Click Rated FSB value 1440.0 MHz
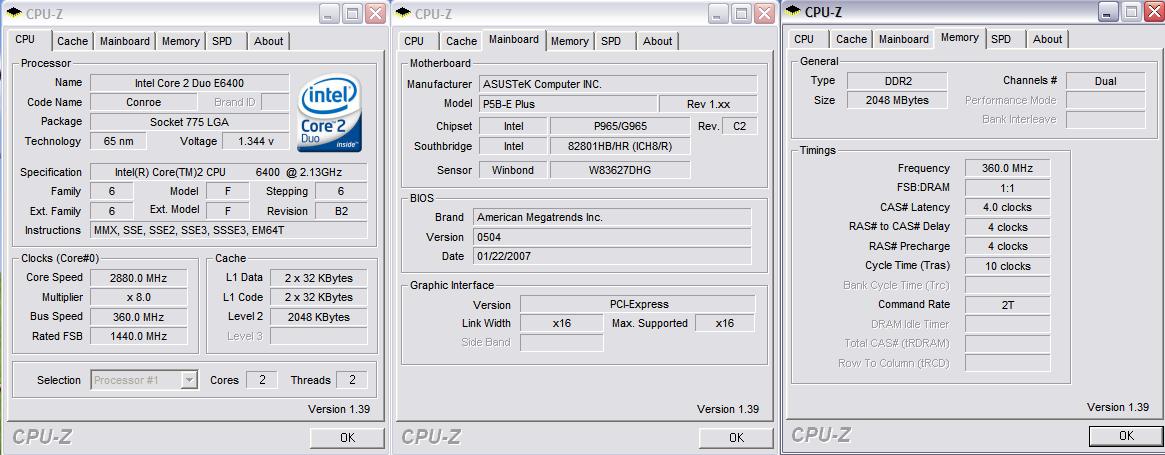The image size is (1165, 455). point(139,336)
